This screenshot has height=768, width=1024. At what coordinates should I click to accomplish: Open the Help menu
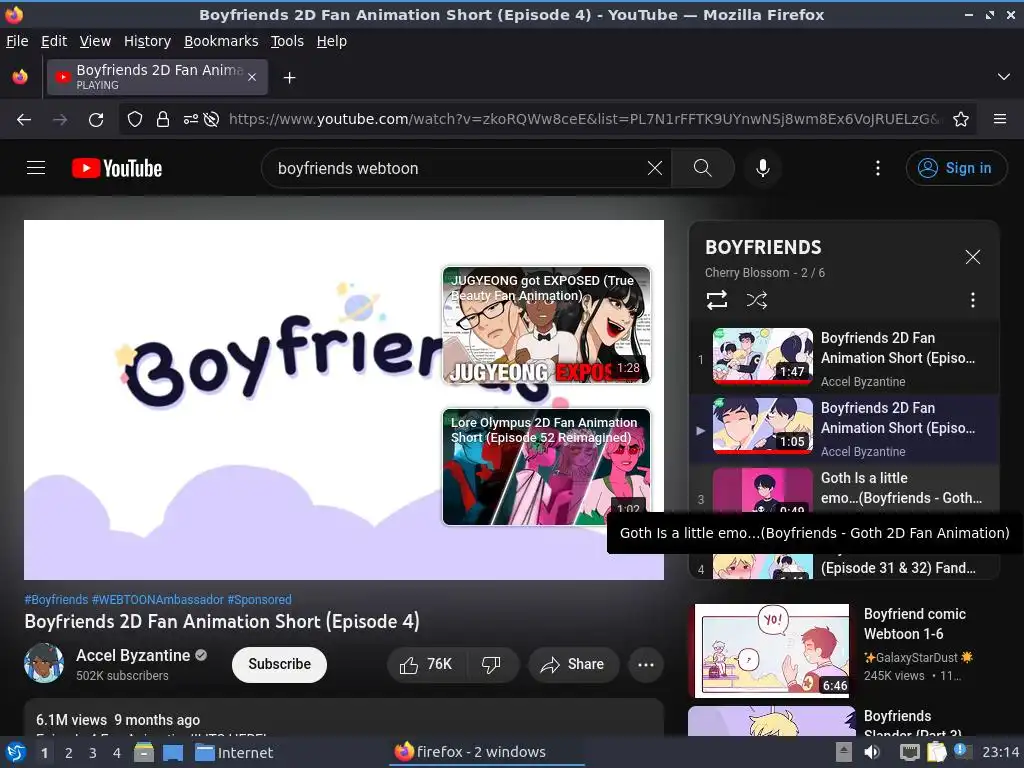[x=332, y=41]
